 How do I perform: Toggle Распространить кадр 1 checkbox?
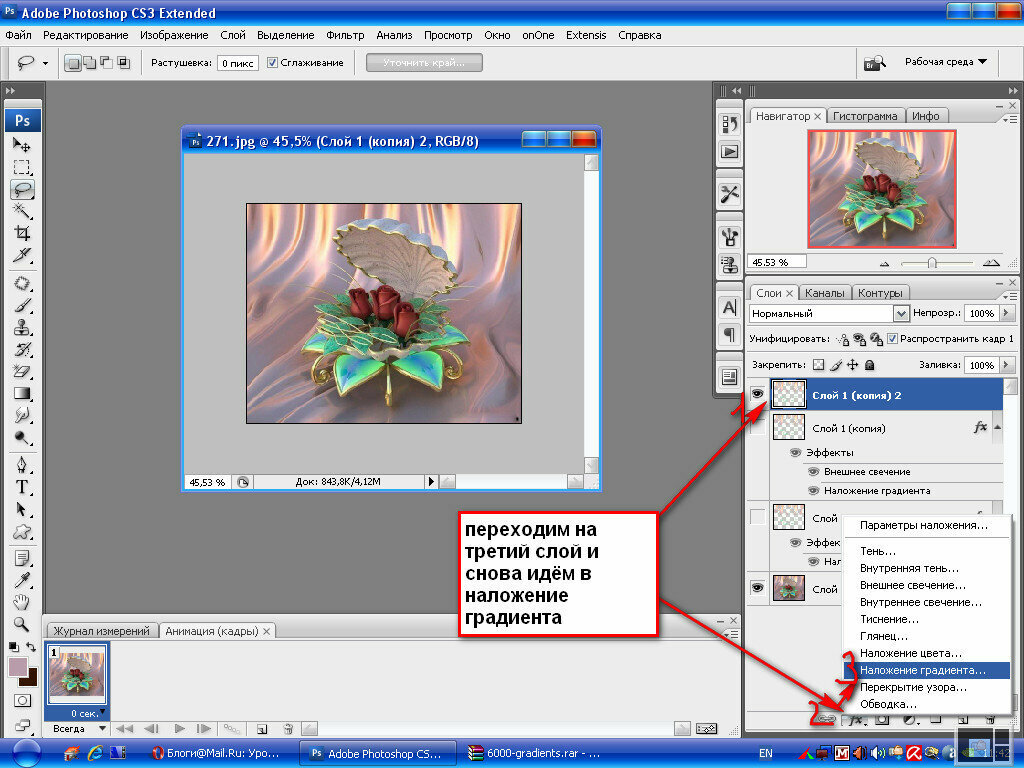click(x=892, y=338)
